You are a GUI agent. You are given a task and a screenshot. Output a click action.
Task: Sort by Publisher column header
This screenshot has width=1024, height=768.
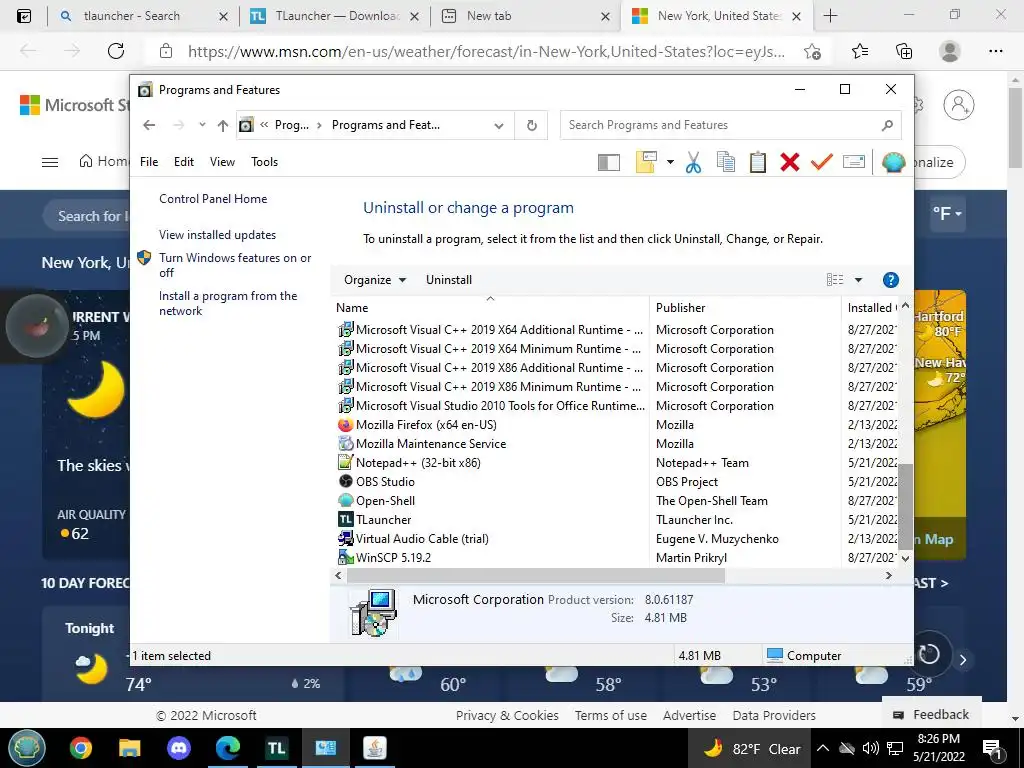point(744,308)
